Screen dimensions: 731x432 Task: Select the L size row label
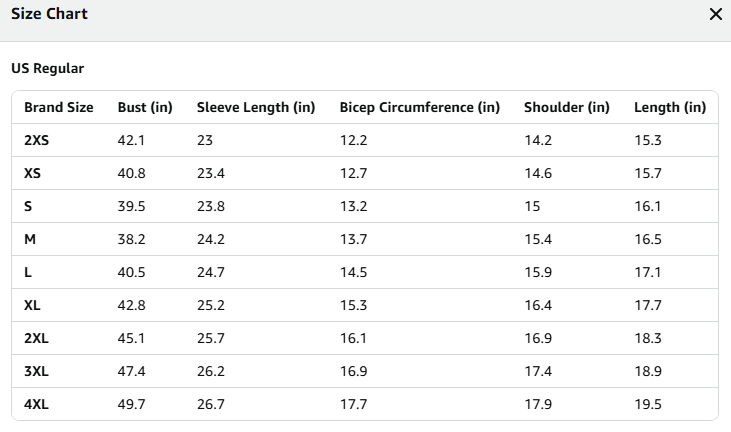pyautogui.click(x=28, y=272)
